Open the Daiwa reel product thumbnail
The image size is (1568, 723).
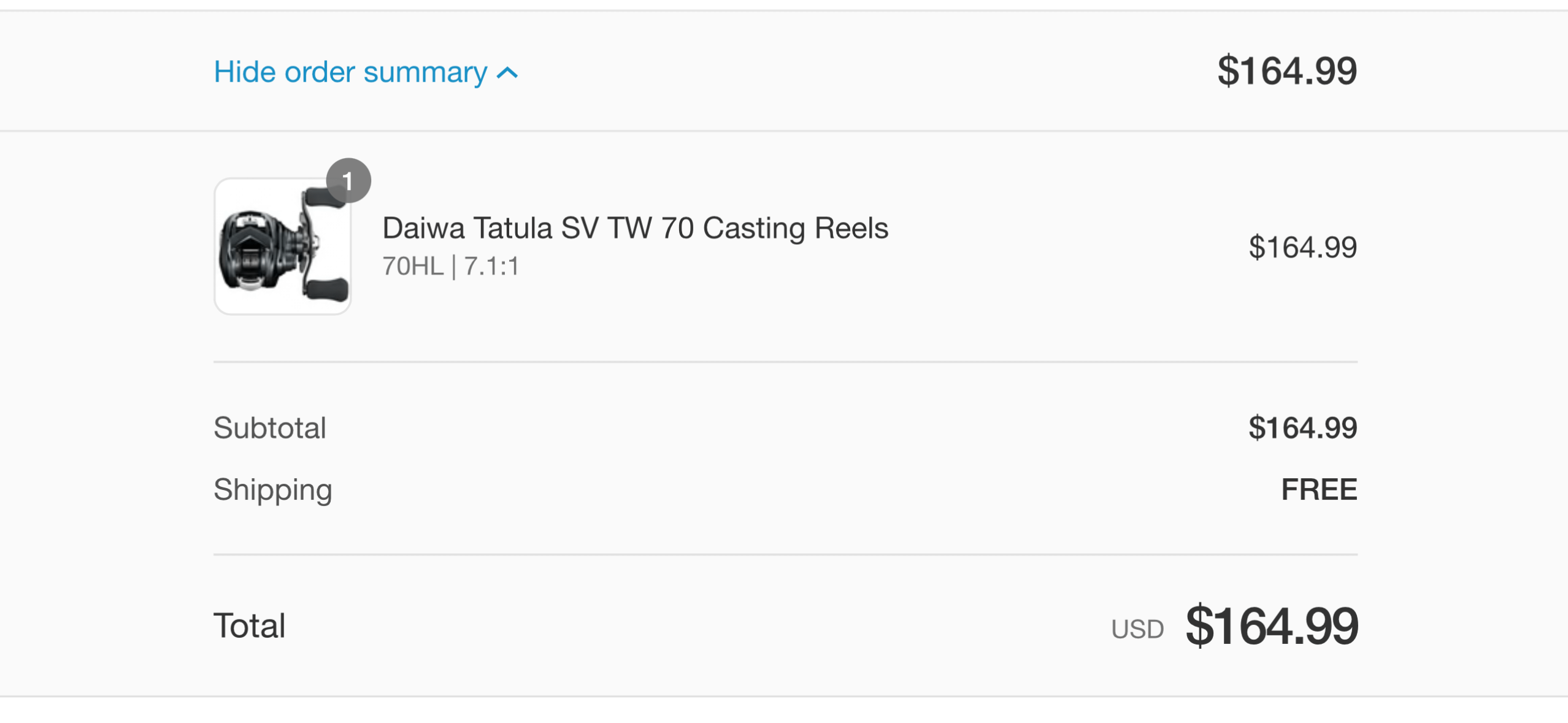pos(282,247)
